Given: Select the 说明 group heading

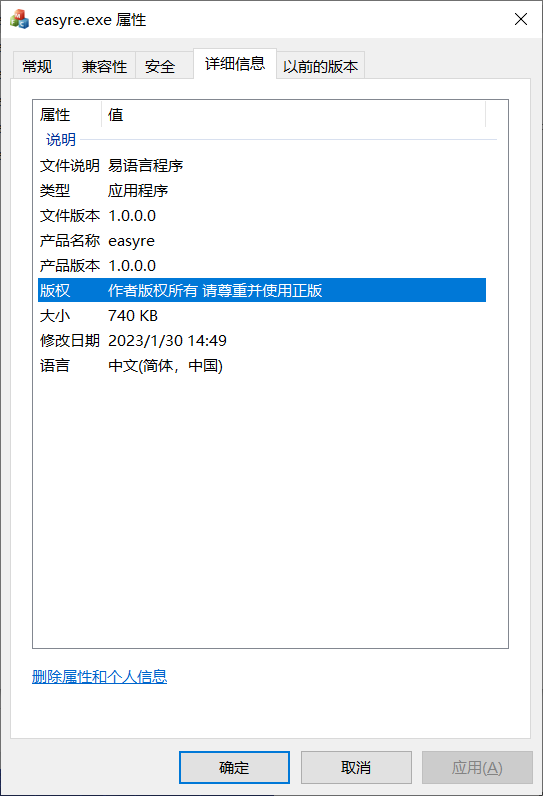Looking at the screenshot, I should 61,140.
